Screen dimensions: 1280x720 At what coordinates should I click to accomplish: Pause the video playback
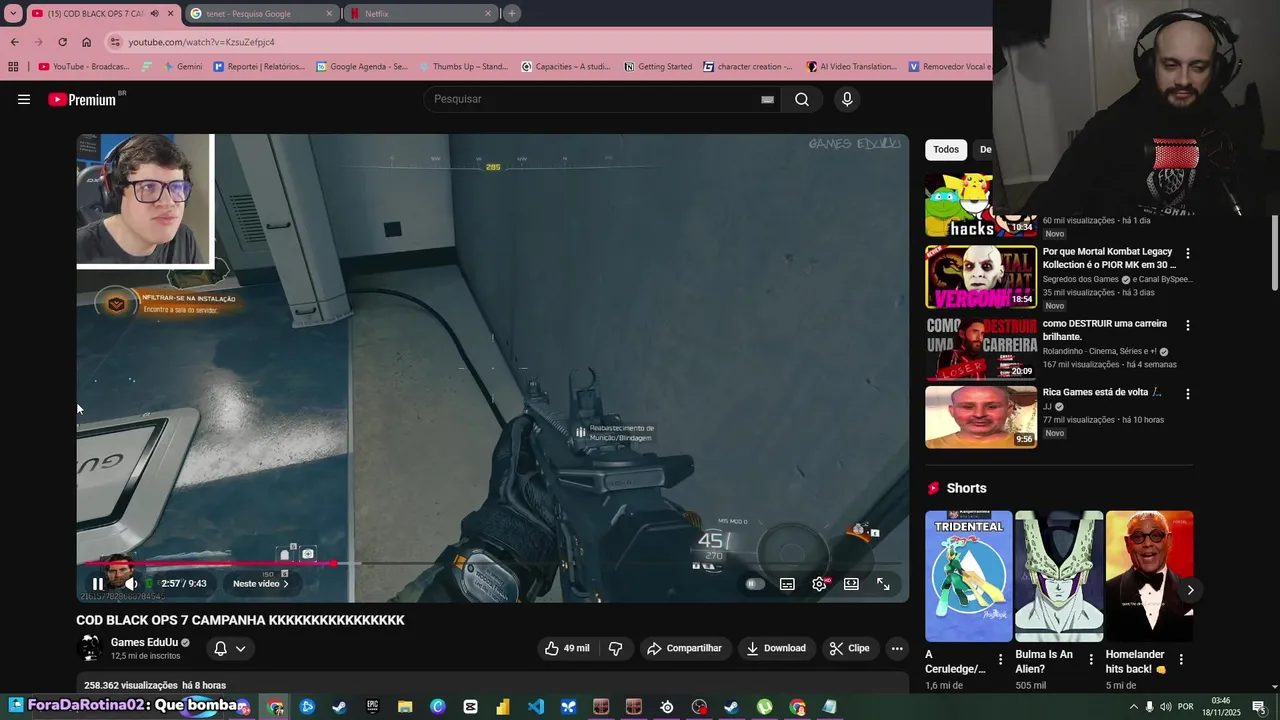coord(98,584)
